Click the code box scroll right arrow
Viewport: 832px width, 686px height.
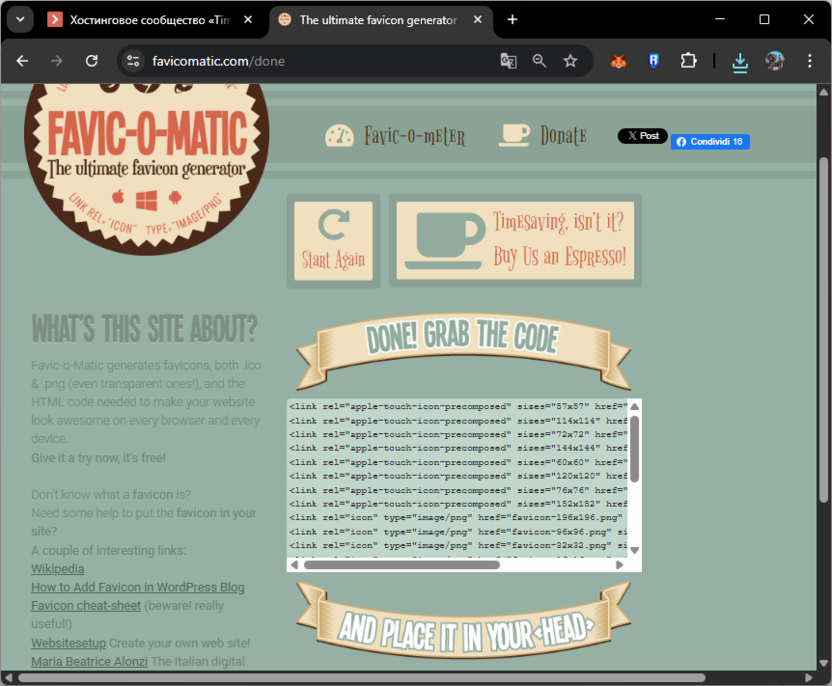tap(619, 565)
